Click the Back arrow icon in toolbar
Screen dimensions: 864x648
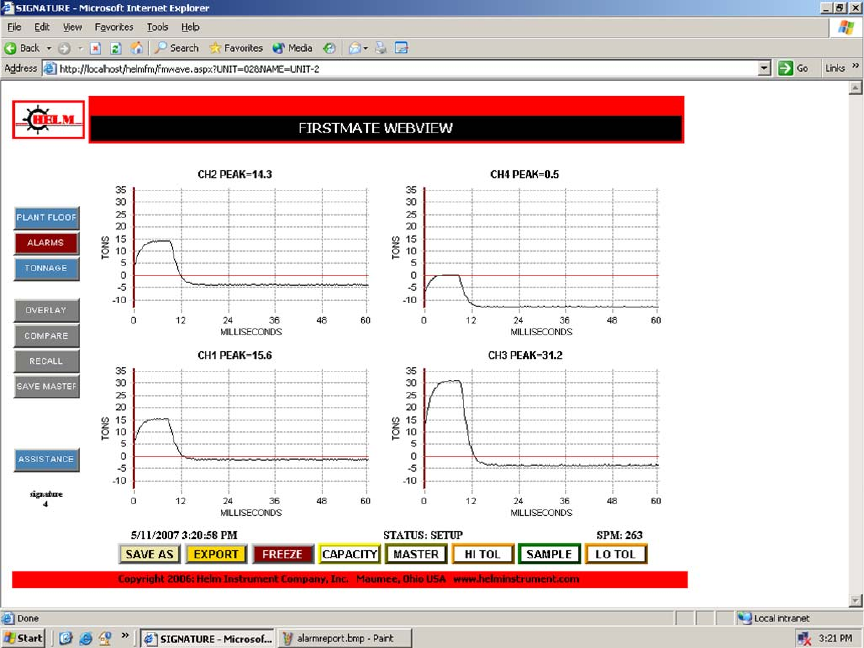click(x=10, y=48)
